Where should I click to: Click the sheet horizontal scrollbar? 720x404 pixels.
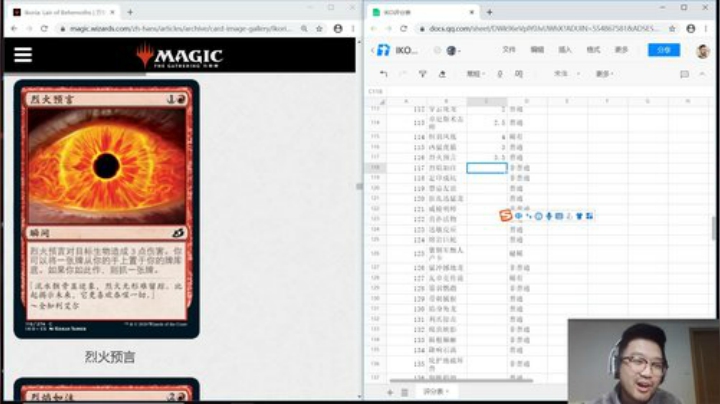click(x=461, y=380)
